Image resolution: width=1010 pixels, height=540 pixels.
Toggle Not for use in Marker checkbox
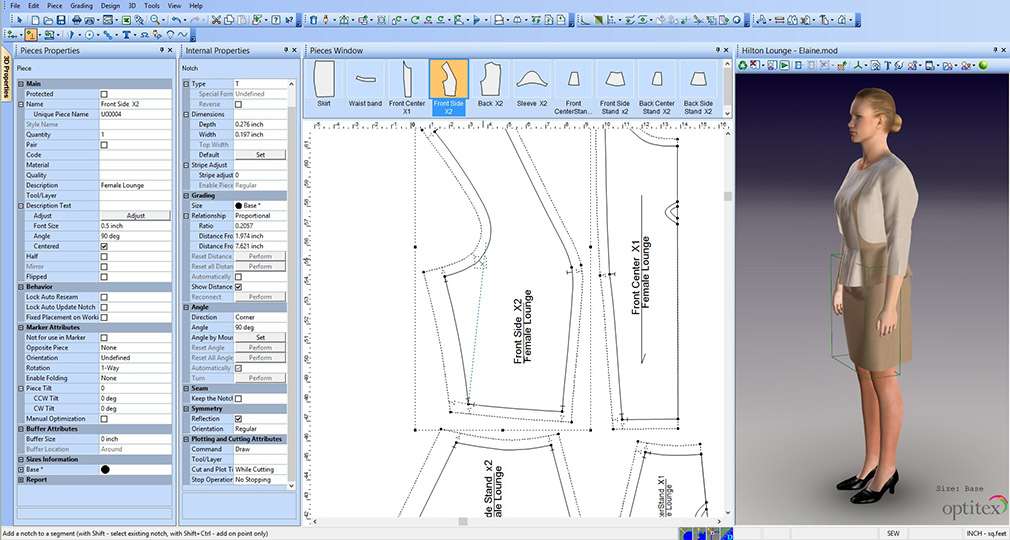pos(104,337)
